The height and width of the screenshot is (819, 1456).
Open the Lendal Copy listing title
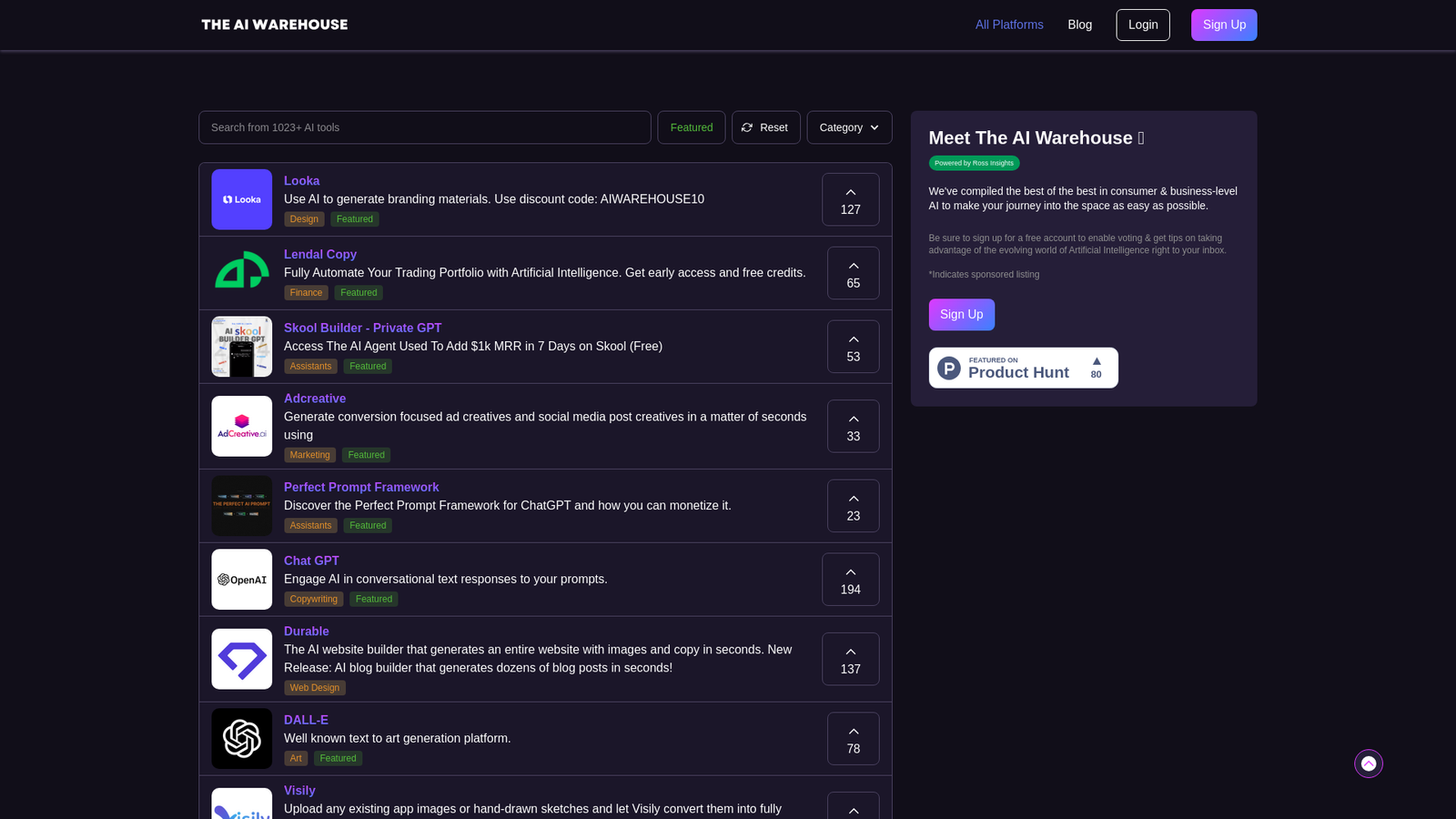(320, 255)
